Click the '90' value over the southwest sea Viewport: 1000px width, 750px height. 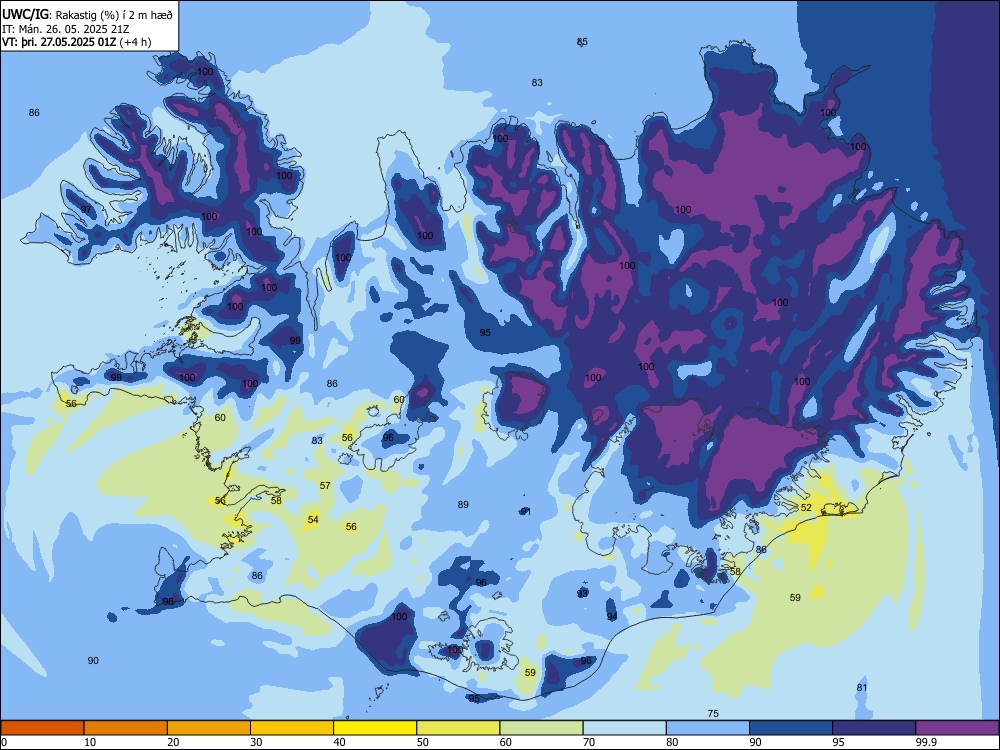93,661
